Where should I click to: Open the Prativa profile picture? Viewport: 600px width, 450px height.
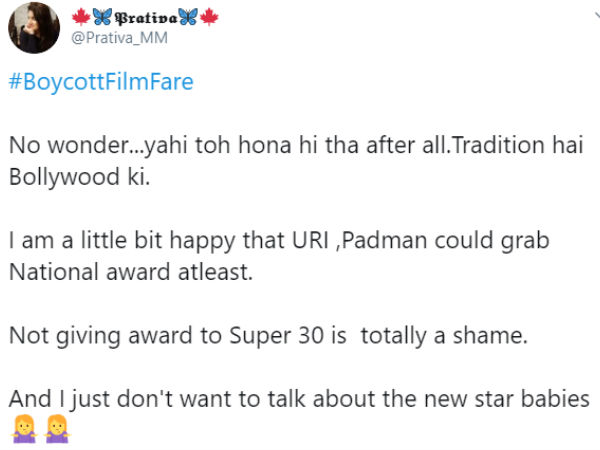34,28
